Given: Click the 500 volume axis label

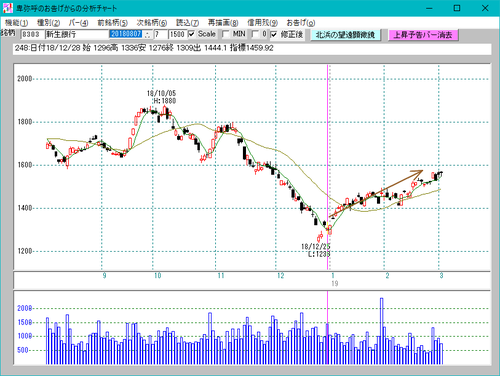Looking at the screenshot, I should click(23, 350).
